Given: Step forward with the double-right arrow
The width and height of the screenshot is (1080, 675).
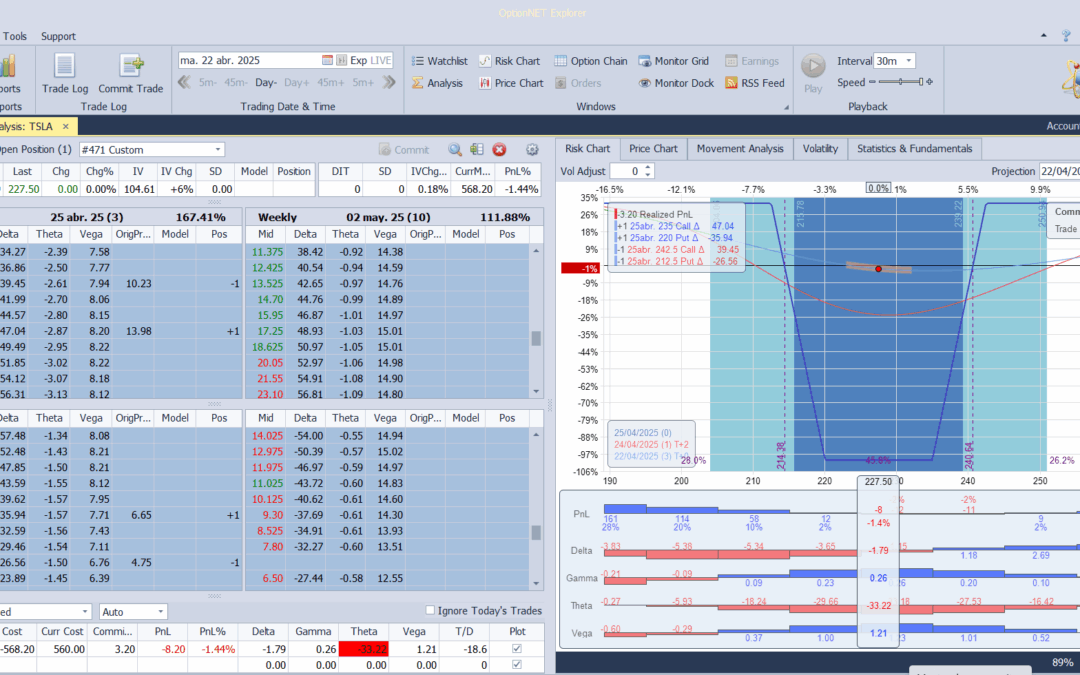Looking at the screenshot, I should pos(389,83).
